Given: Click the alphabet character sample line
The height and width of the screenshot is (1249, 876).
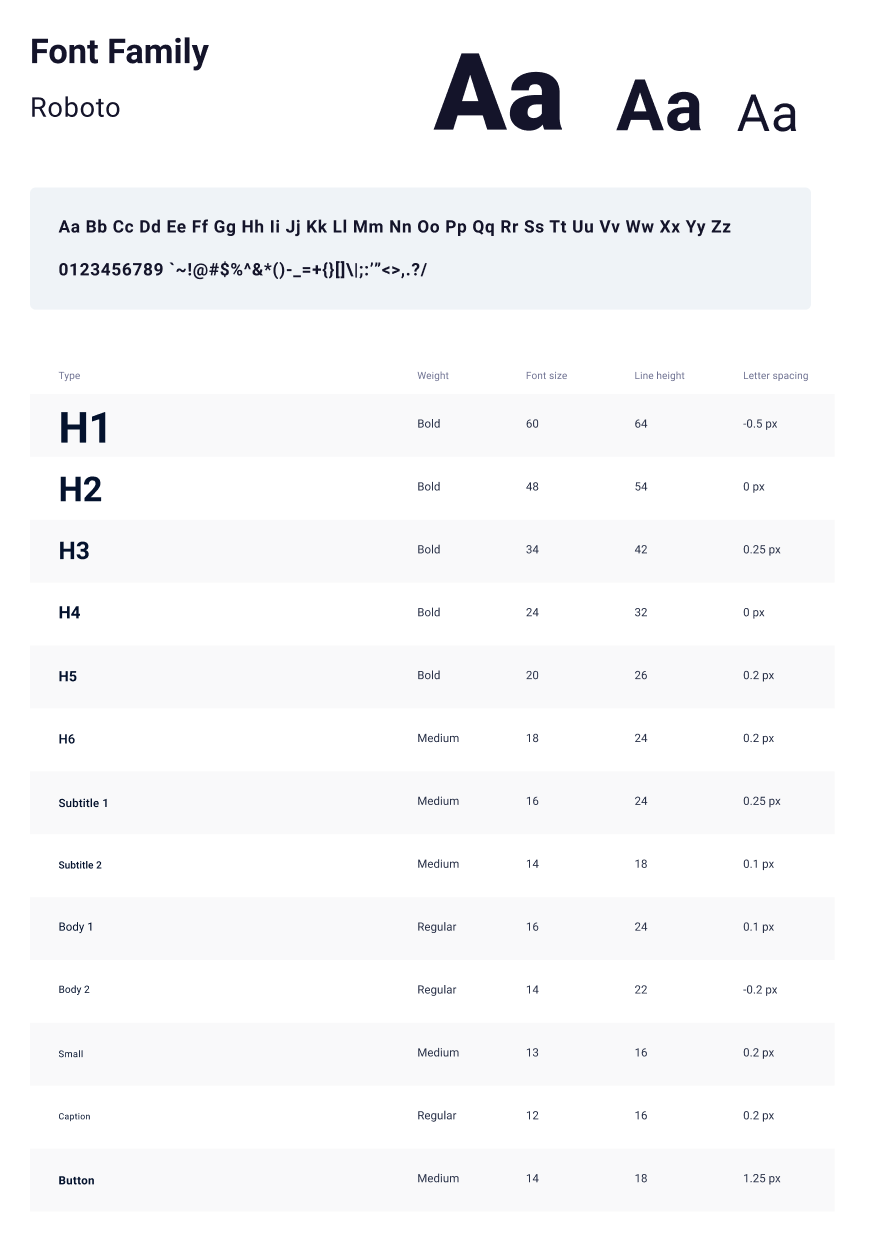Looking at the screenshot, I should pyautogui.click(x=394, y=227).
